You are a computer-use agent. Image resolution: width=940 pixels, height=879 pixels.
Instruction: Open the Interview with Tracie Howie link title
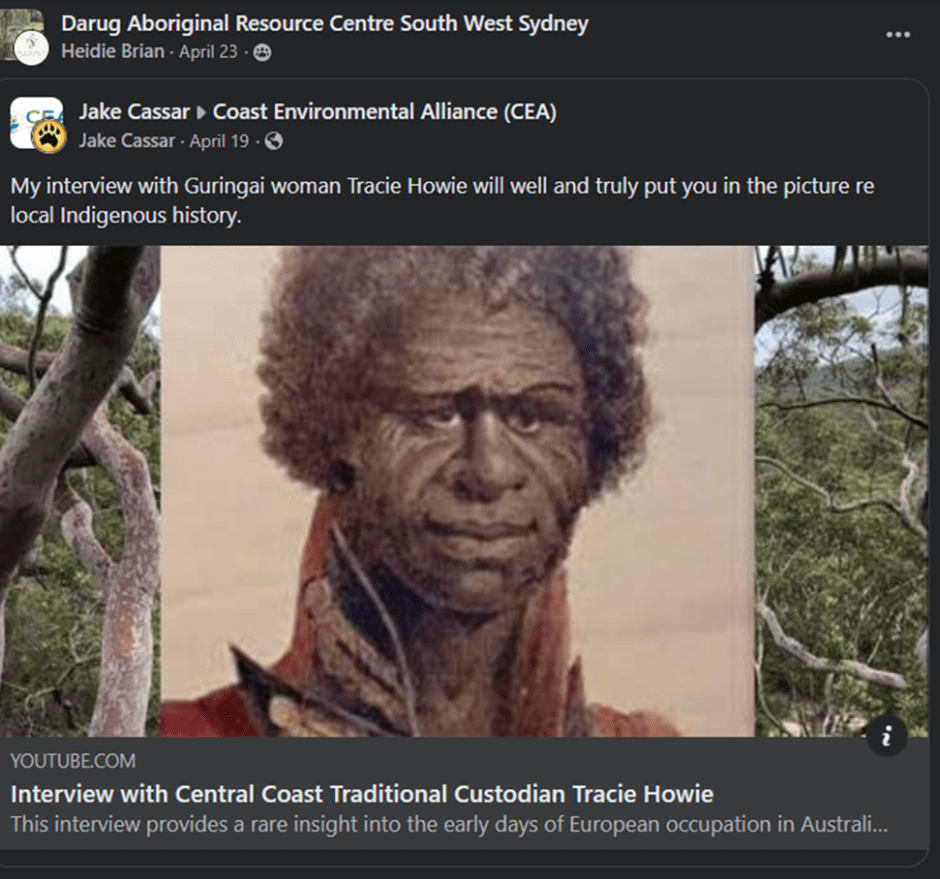click(362, 794)
